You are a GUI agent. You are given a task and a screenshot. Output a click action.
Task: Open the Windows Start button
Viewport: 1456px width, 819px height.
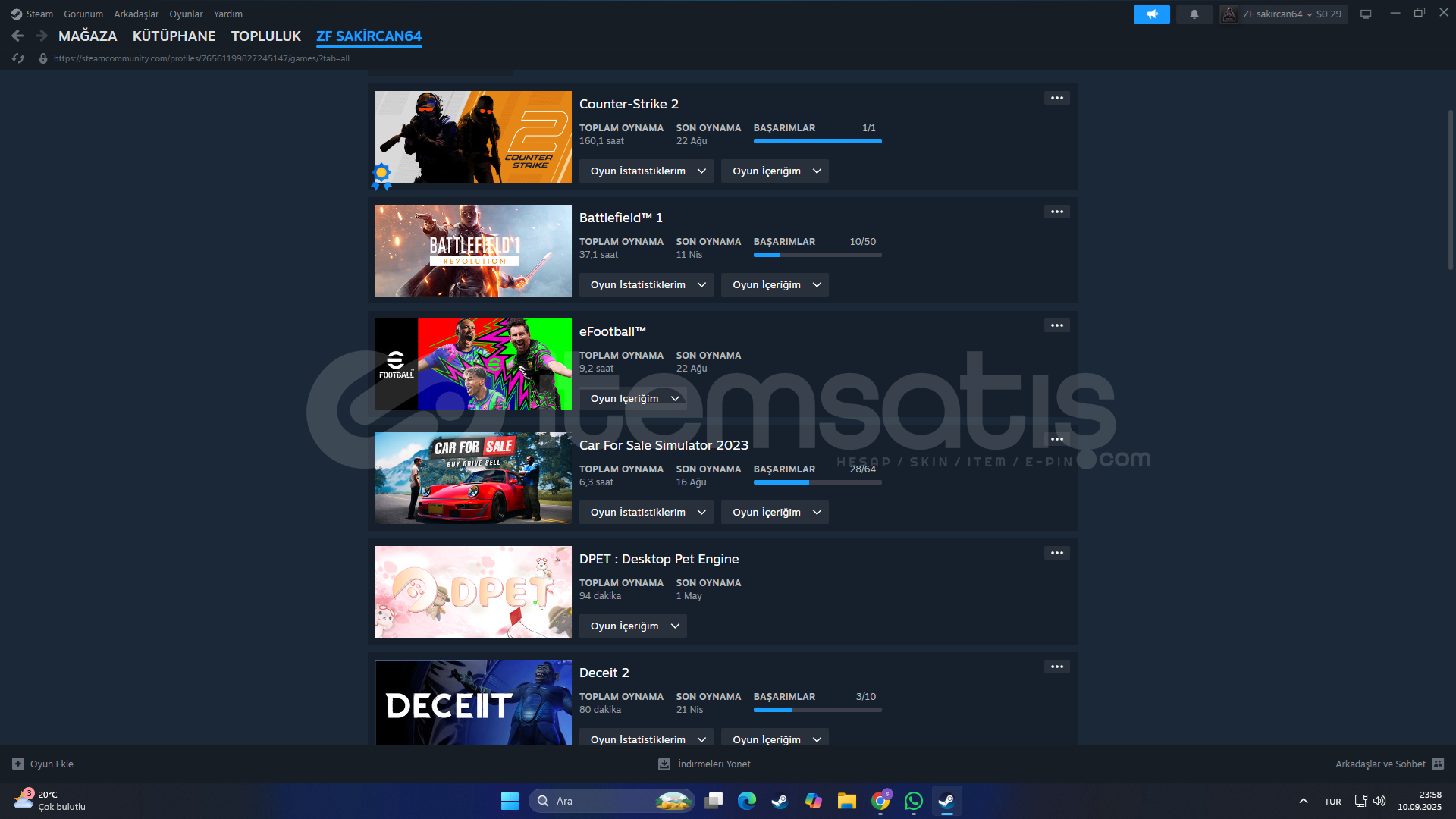point(510,801)
